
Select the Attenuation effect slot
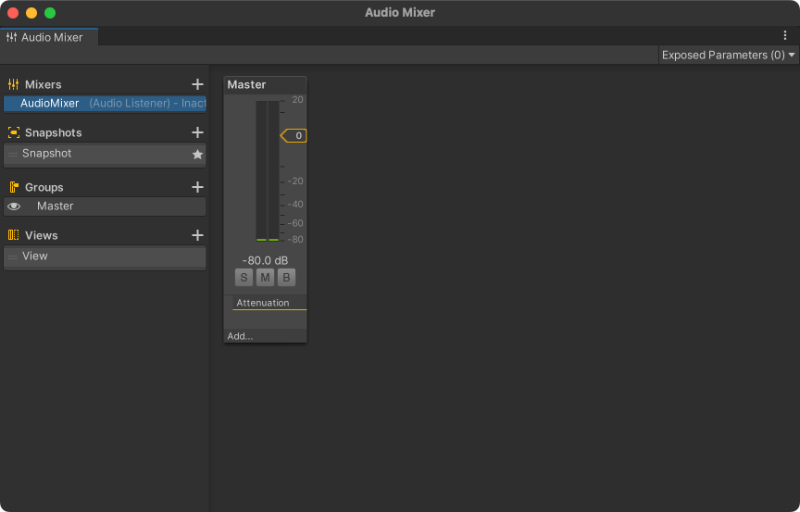(x=264, y=303)
